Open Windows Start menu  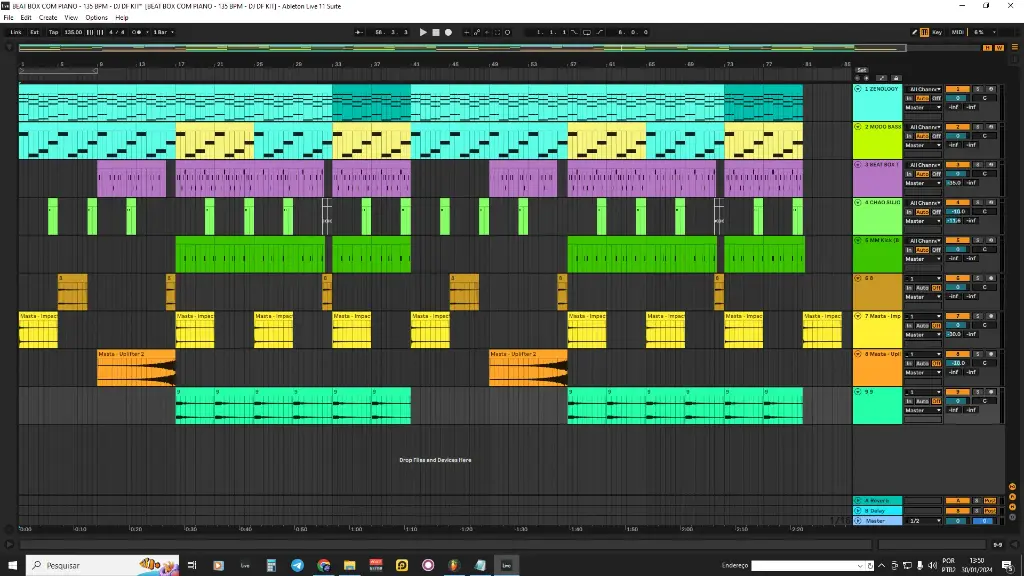[12, 565]
